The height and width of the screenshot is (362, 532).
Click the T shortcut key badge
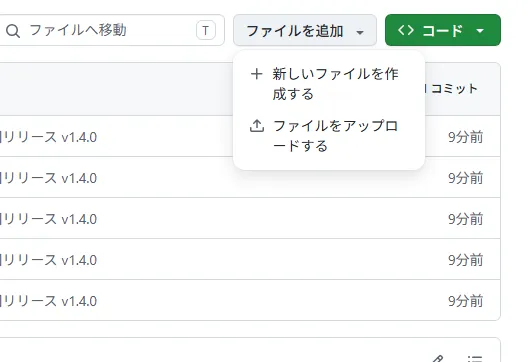pyautogui.click(x=206, y=31)
